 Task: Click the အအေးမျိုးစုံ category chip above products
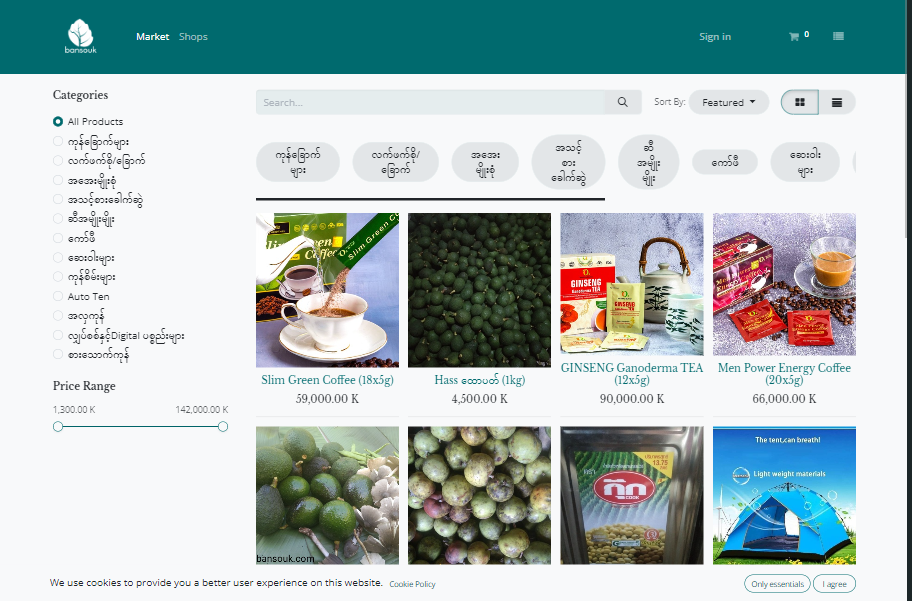click(485, 162)
